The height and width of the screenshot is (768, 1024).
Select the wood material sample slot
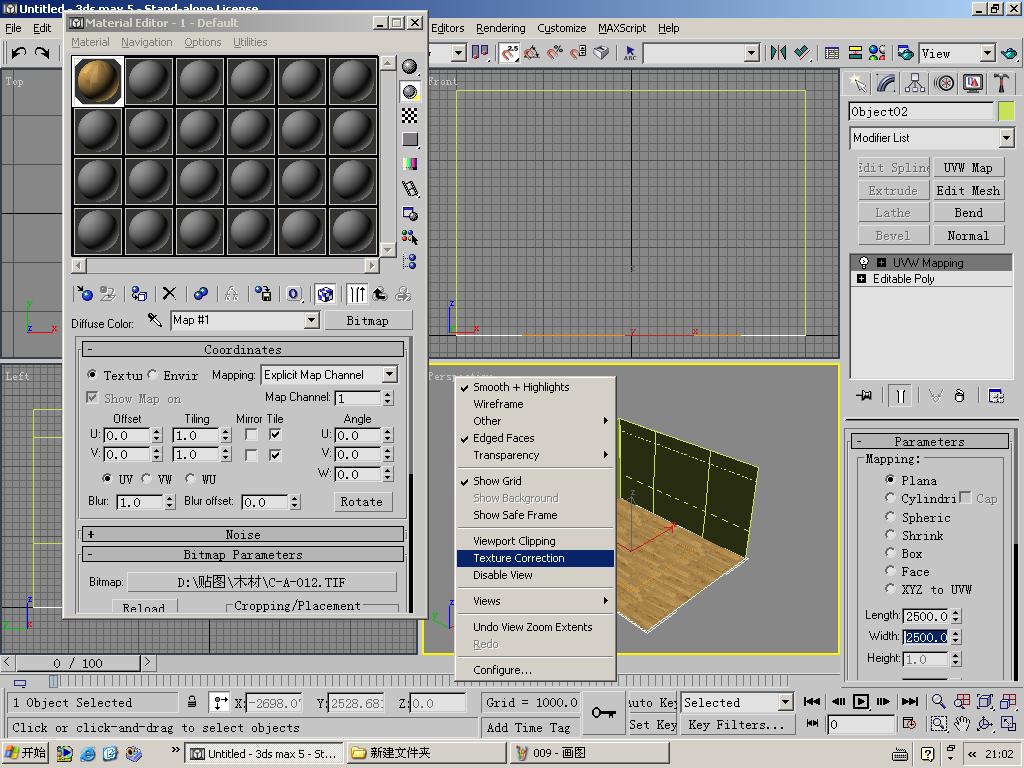coord(98,81)
